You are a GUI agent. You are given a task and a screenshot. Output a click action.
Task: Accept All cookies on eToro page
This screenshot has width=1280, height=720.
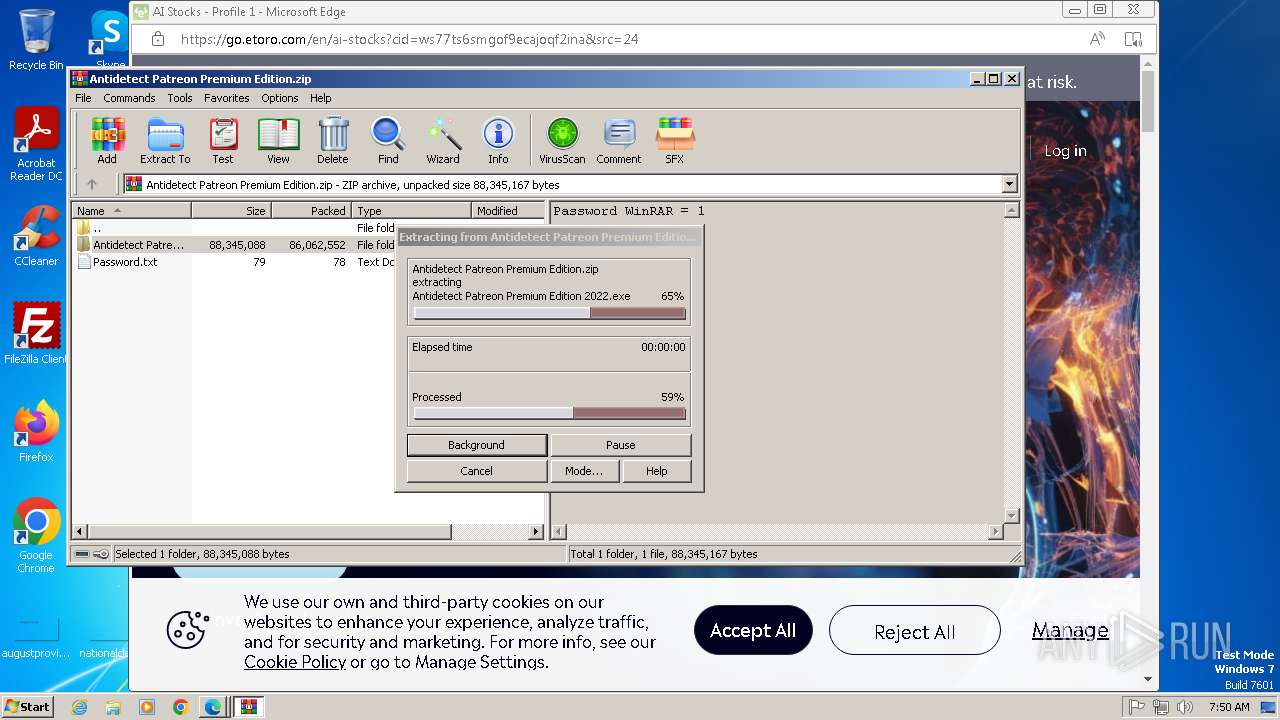753,631
